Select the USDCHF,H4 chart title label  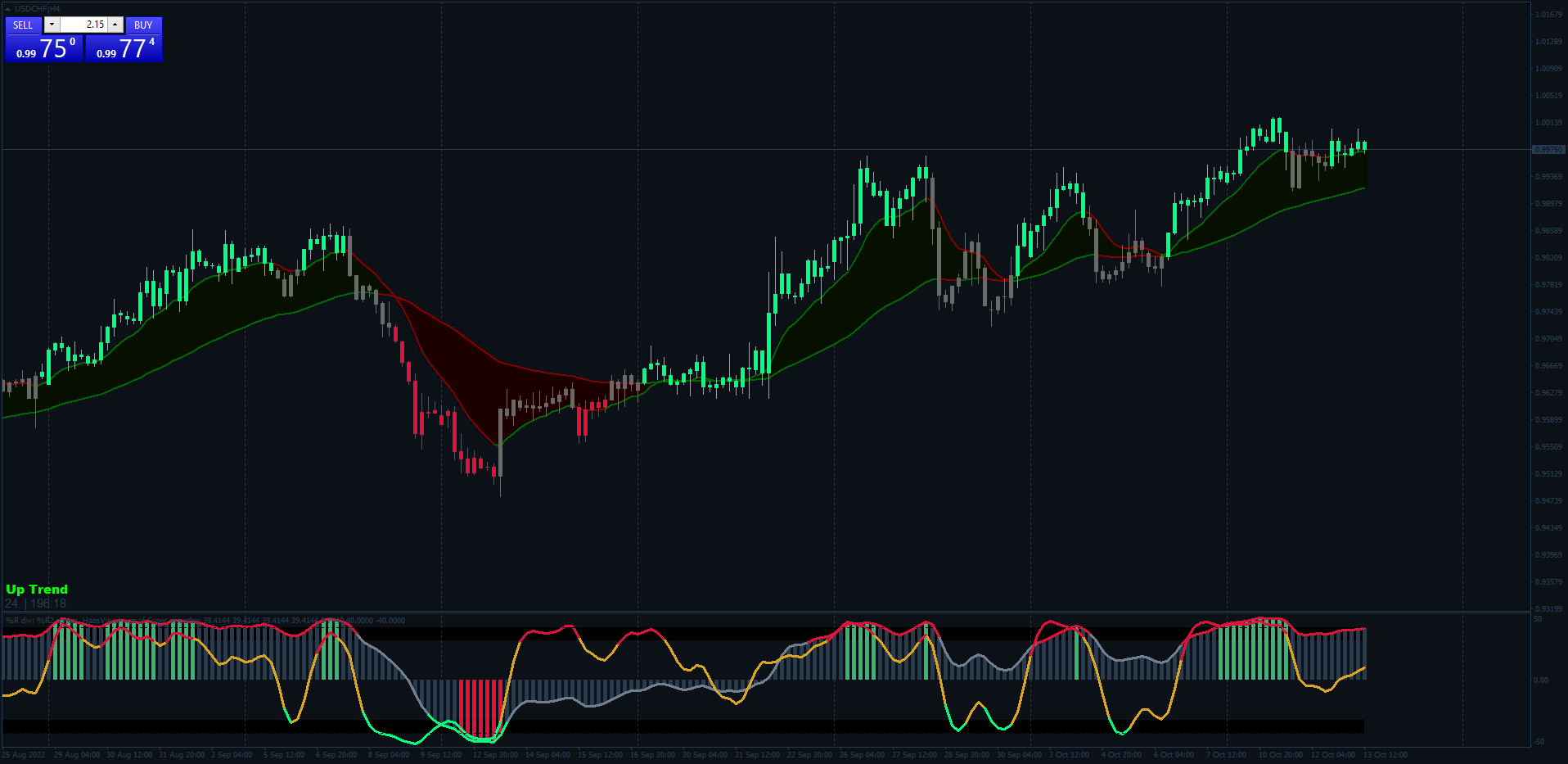click(37, 9)
